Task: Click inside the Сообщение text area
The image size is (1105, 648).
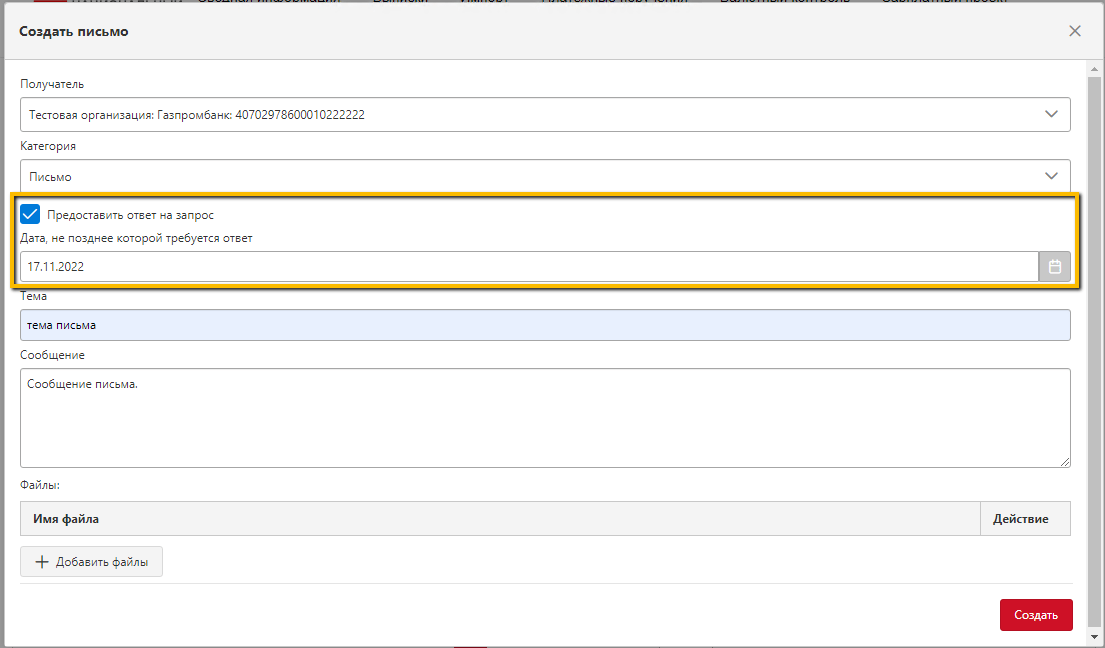Action: pyautogui.click(x=545, y=418)
